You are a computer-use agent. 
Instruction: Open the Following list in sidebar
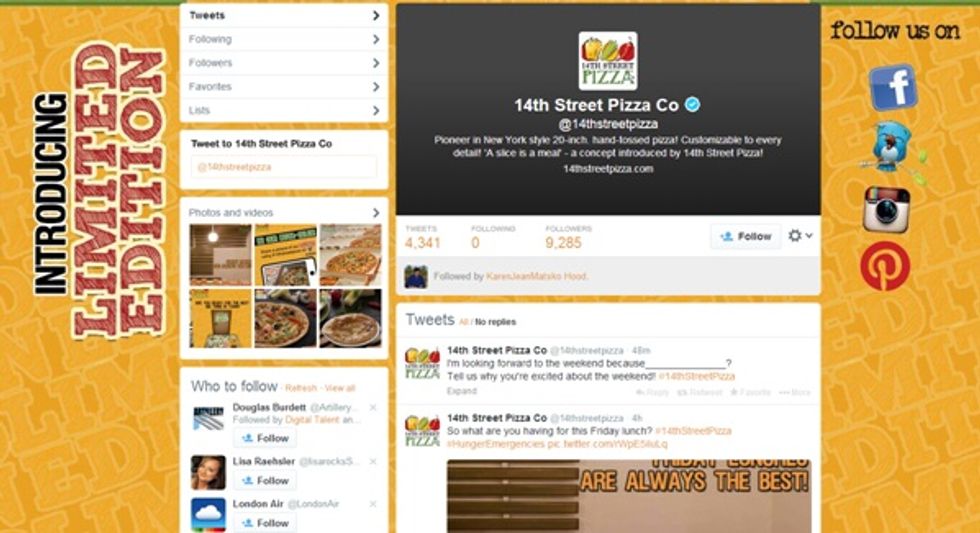(284, 39)
